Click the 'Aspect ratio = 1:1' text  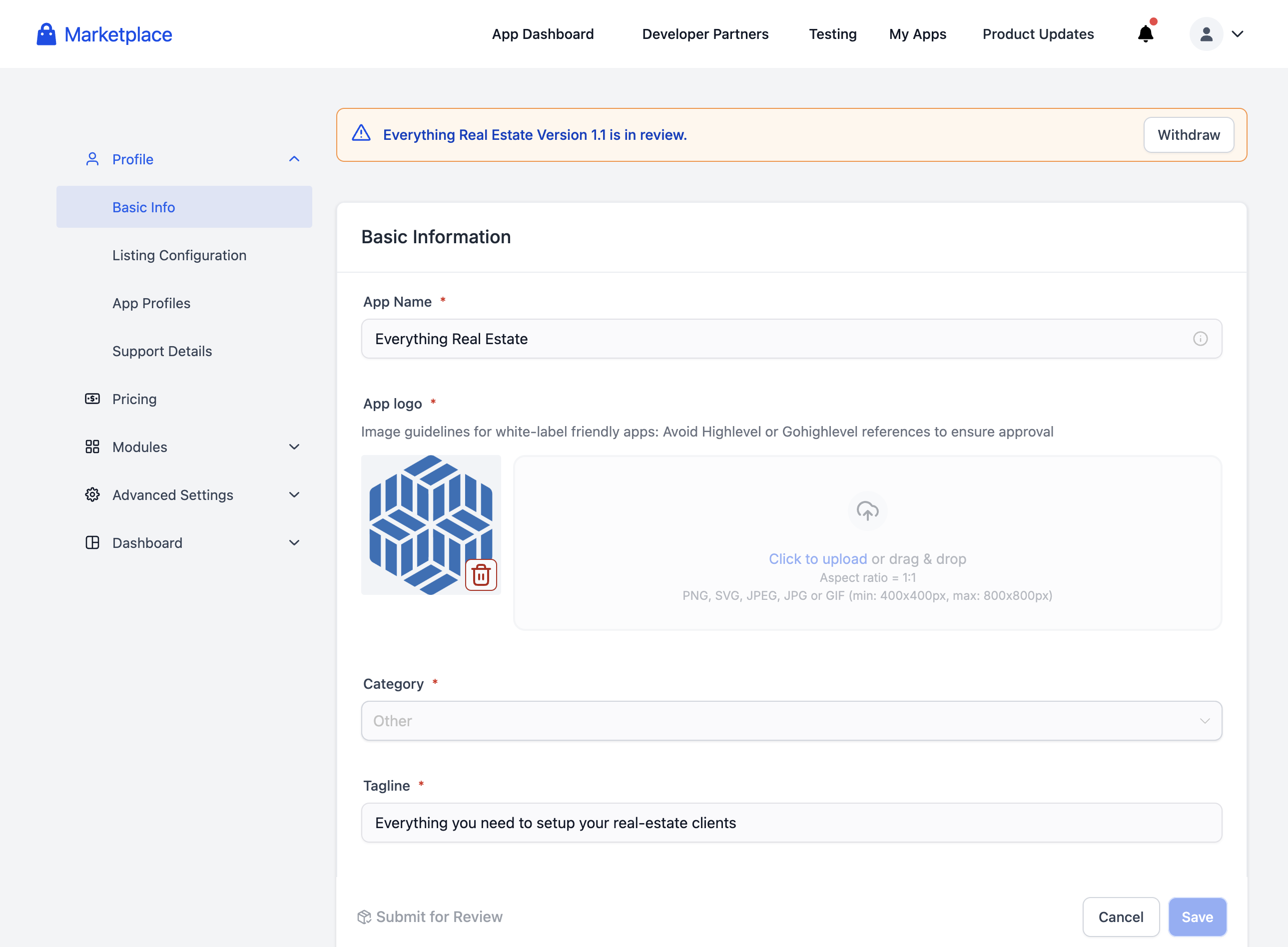pyautogui.click(x=867, y=578)
